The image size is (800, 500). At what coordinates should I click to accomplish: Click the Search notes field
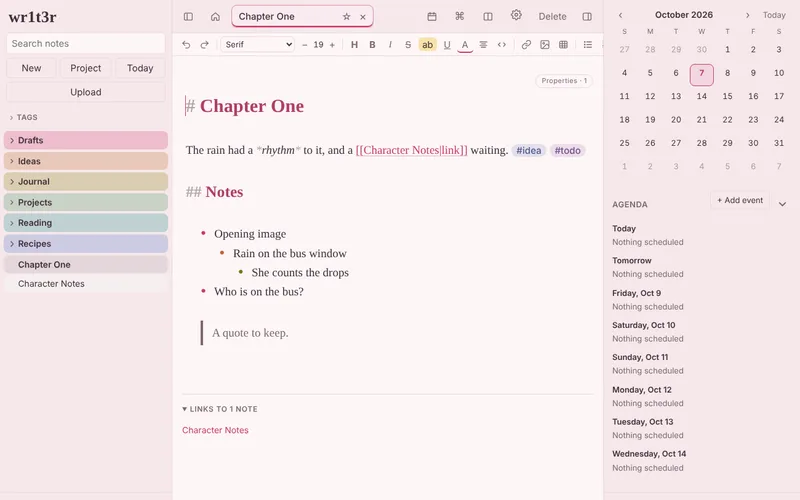pyautogui.click(x=86, y=43)
